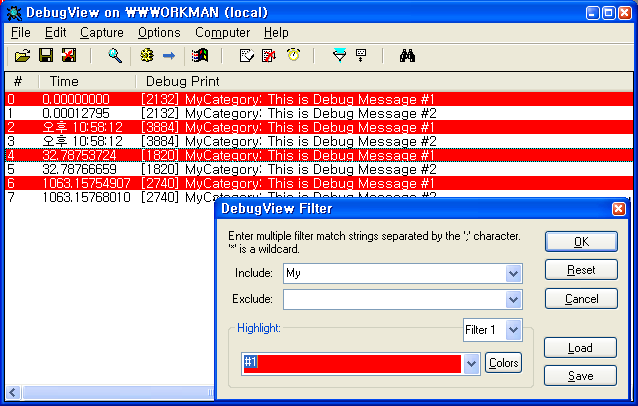
Task: Click OK in the DebugView Filter dialog
Action: [x=581, y=242]
